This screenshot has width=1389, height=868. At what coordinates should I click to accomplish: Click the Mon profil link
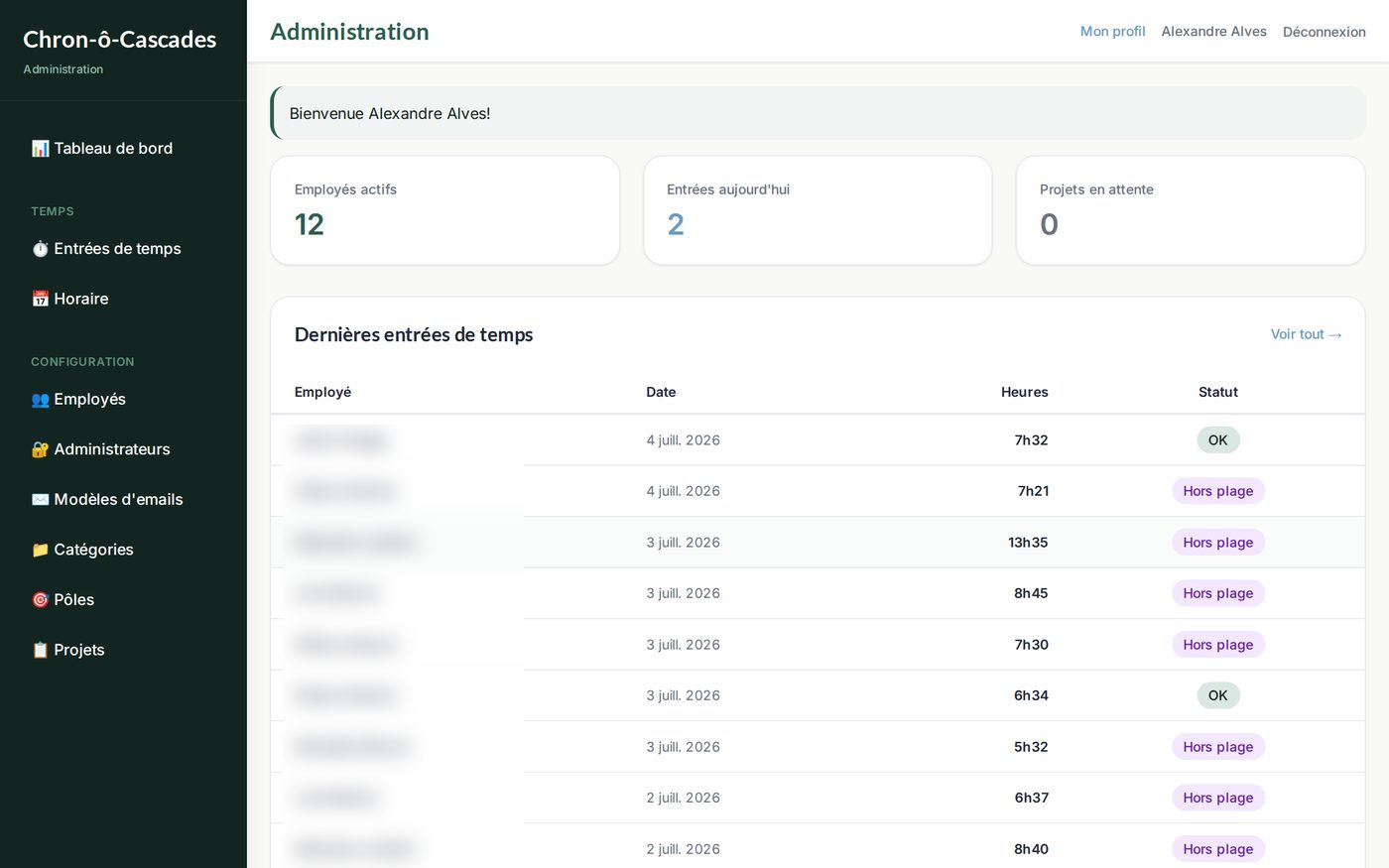tap(1112, 32)
